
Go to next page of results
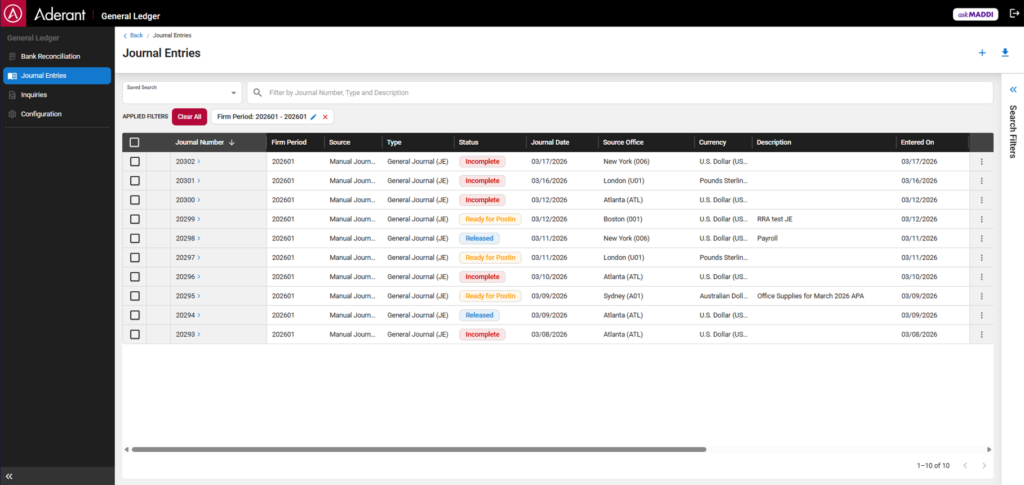click(984, 465)
